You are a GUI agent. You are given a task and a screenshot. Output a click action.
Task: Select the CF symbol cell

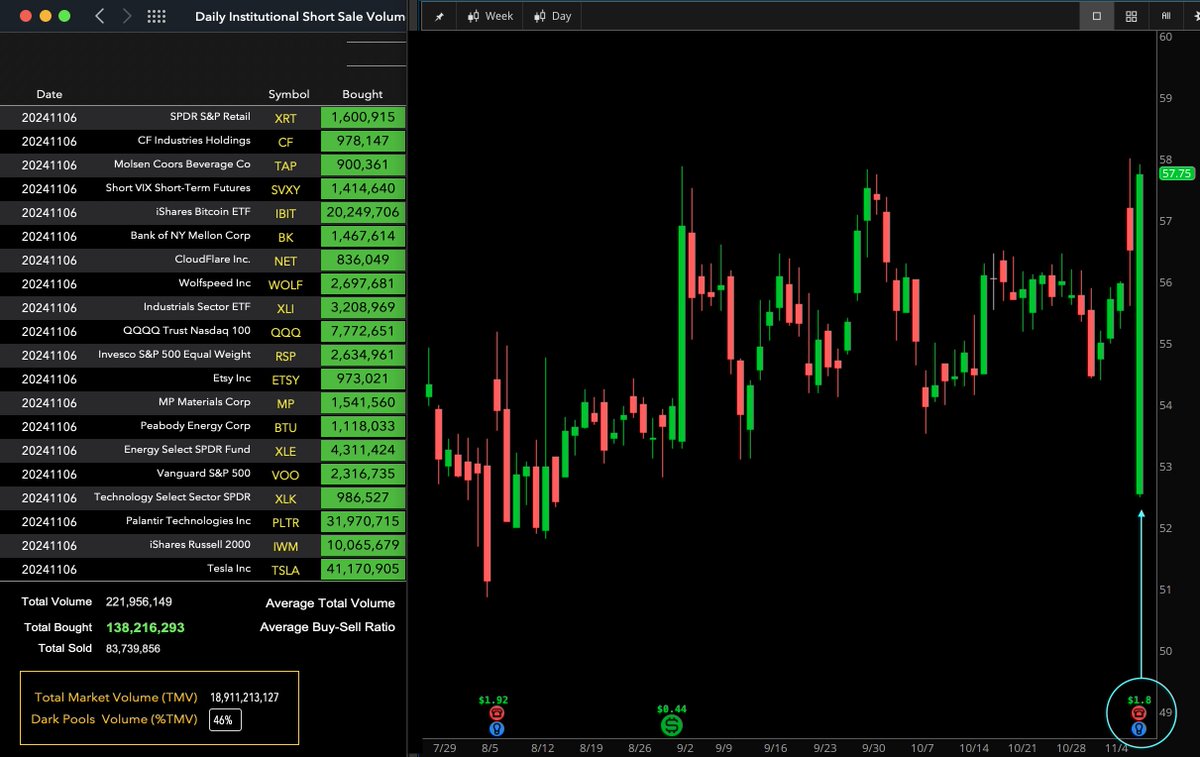pos(286,141)
